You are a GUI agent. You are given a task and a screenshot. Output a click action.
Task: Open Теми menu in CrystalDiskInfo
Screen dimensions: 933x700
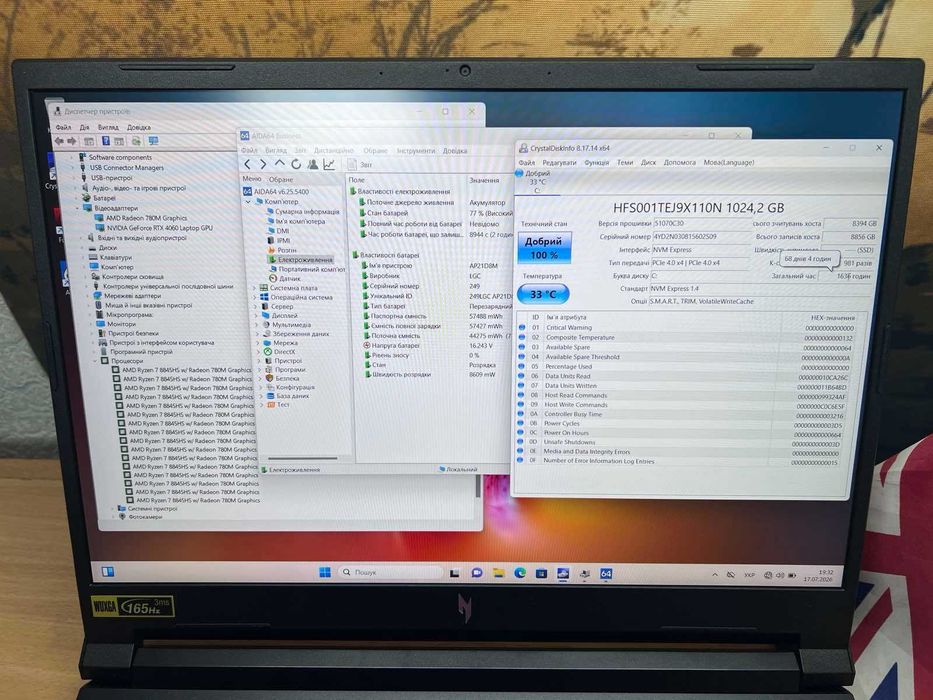click(625, 162)
